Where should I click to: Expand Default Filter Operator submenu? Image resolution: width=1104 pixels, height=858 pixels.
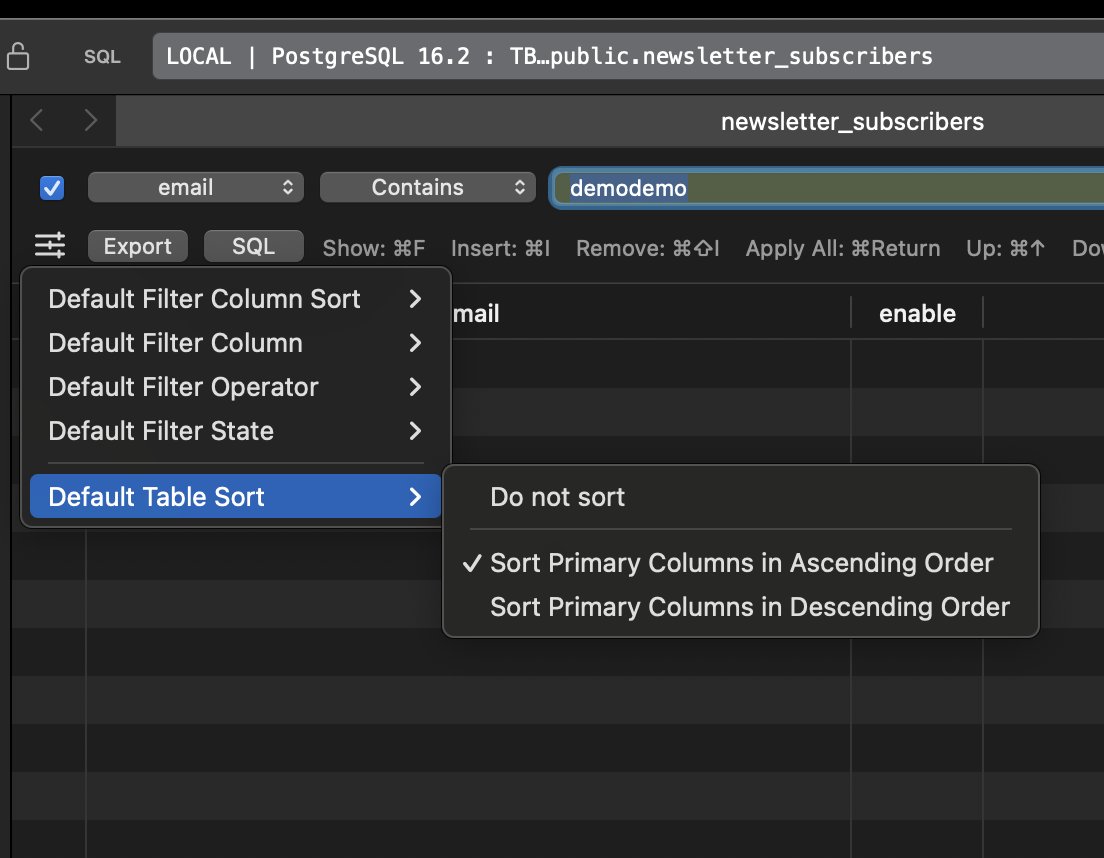point(235,387)
